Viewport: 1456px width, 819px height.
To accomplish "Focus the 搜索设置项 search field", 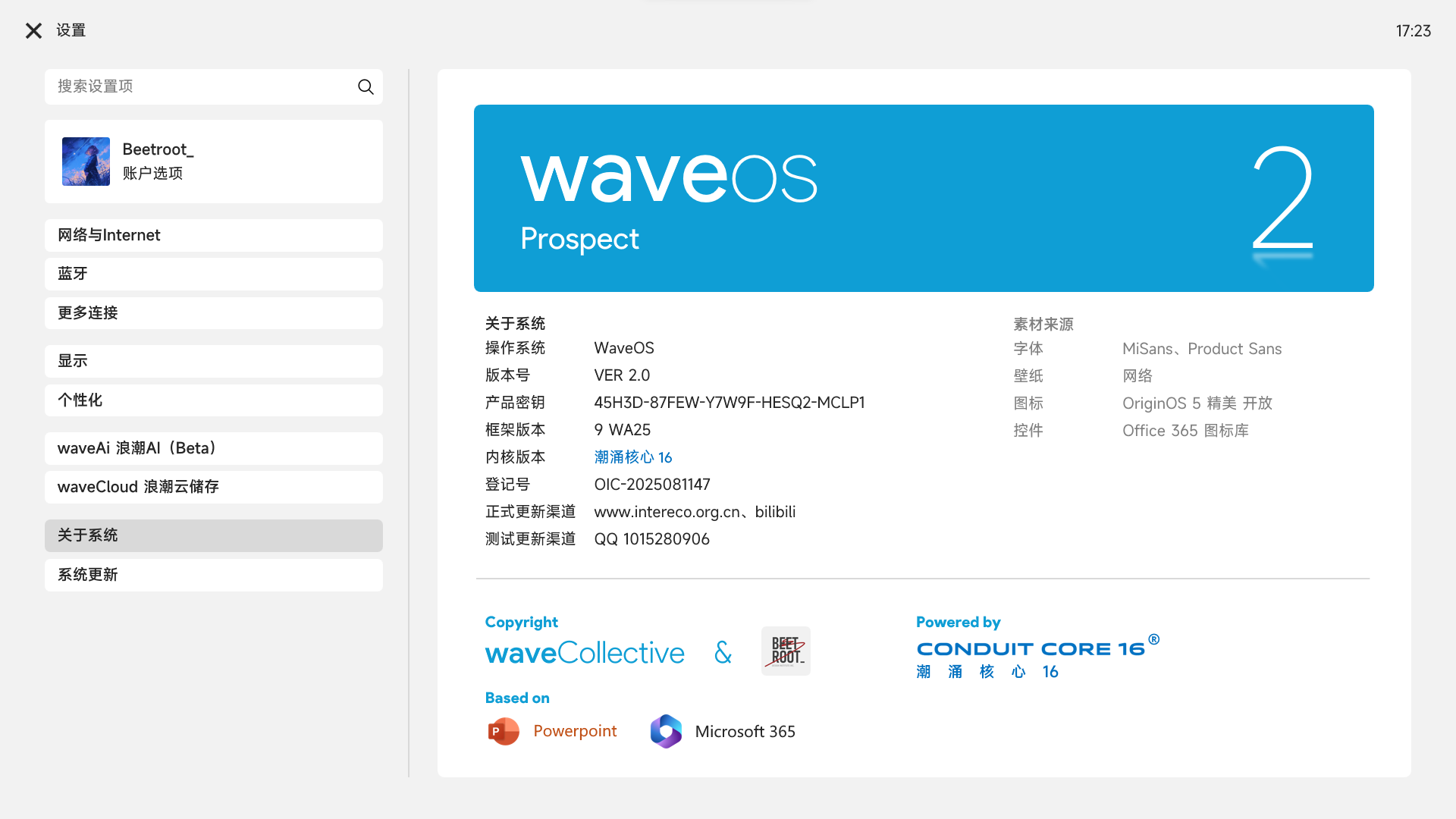I will [x=214, y=86].
